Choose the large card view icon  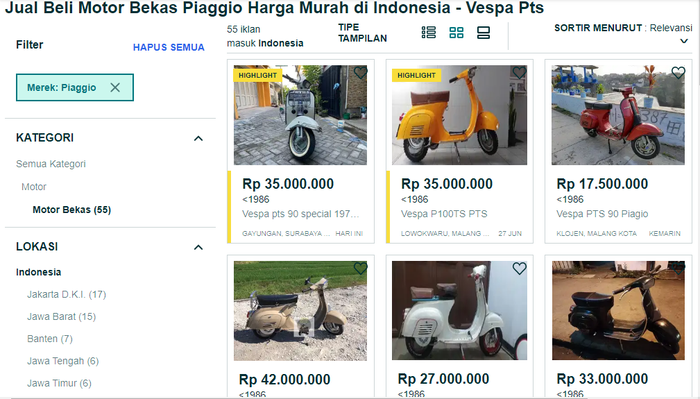pyautogui.click(x=483, y=32)
